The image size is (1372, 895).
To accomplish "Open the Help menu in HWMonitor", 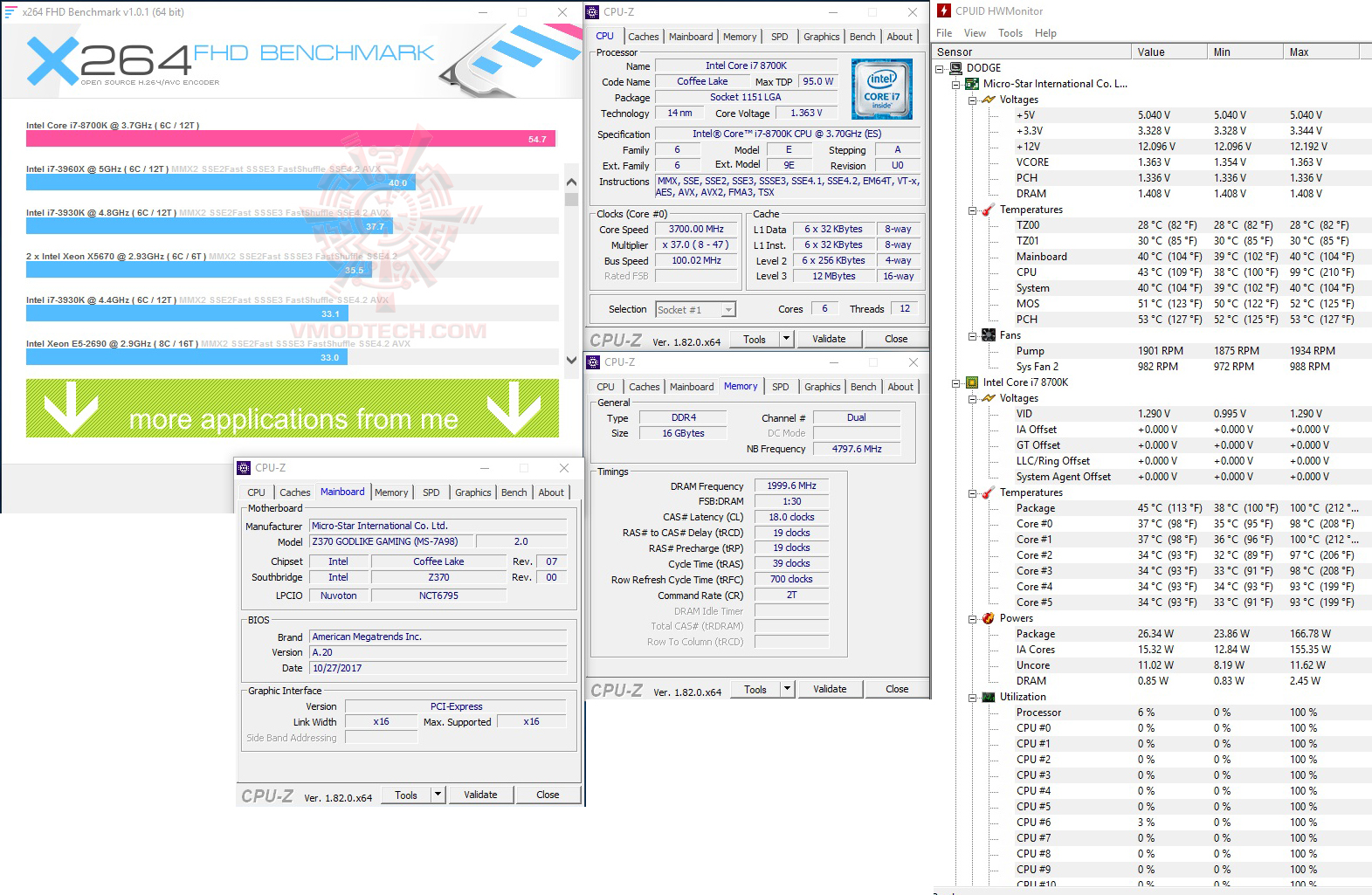I will tap(1045, 33).
